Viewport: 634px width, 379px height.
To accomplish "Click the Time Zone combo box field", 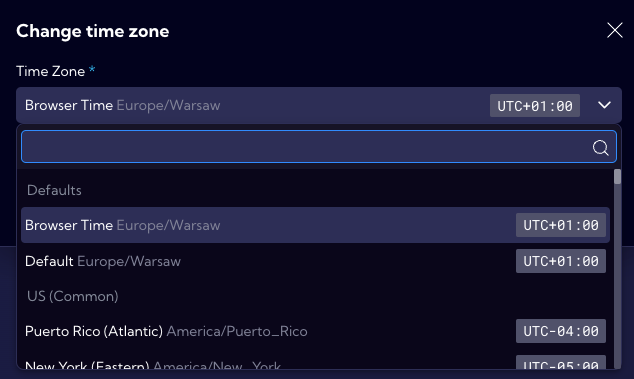I will coord(319,105).
